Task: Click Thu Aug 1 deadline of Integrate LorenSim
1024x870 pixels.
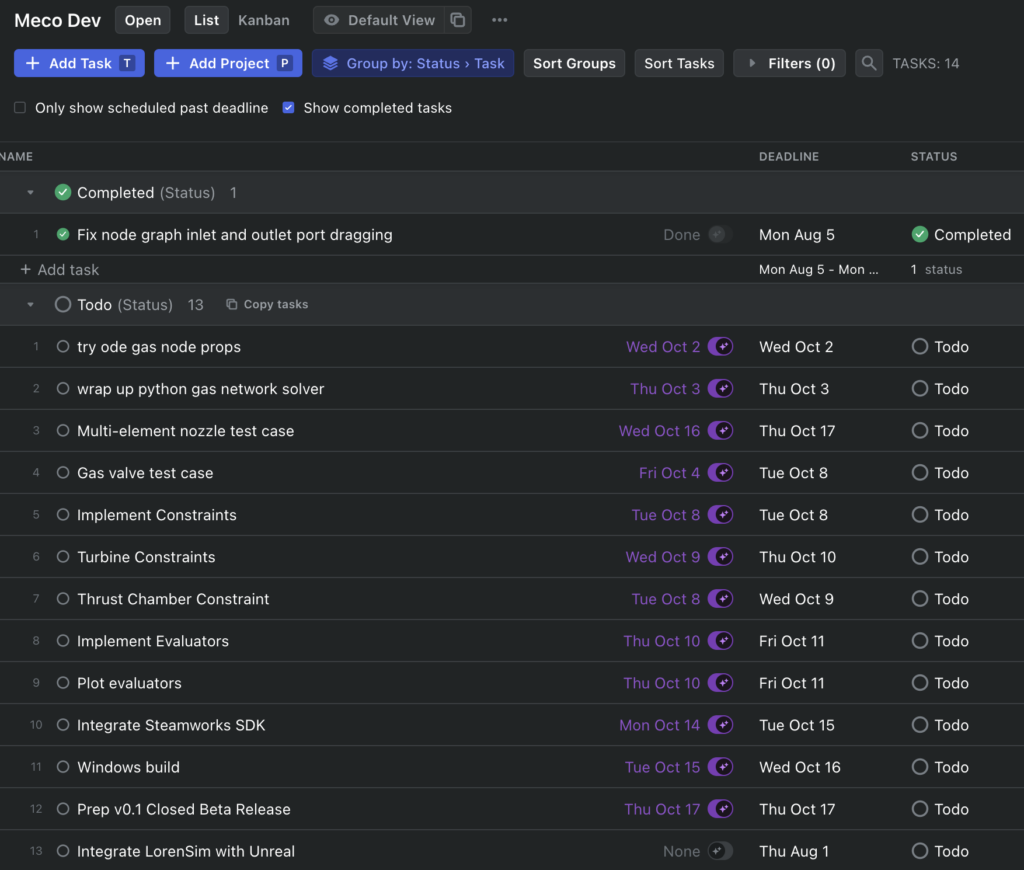Action: point(794,851)
